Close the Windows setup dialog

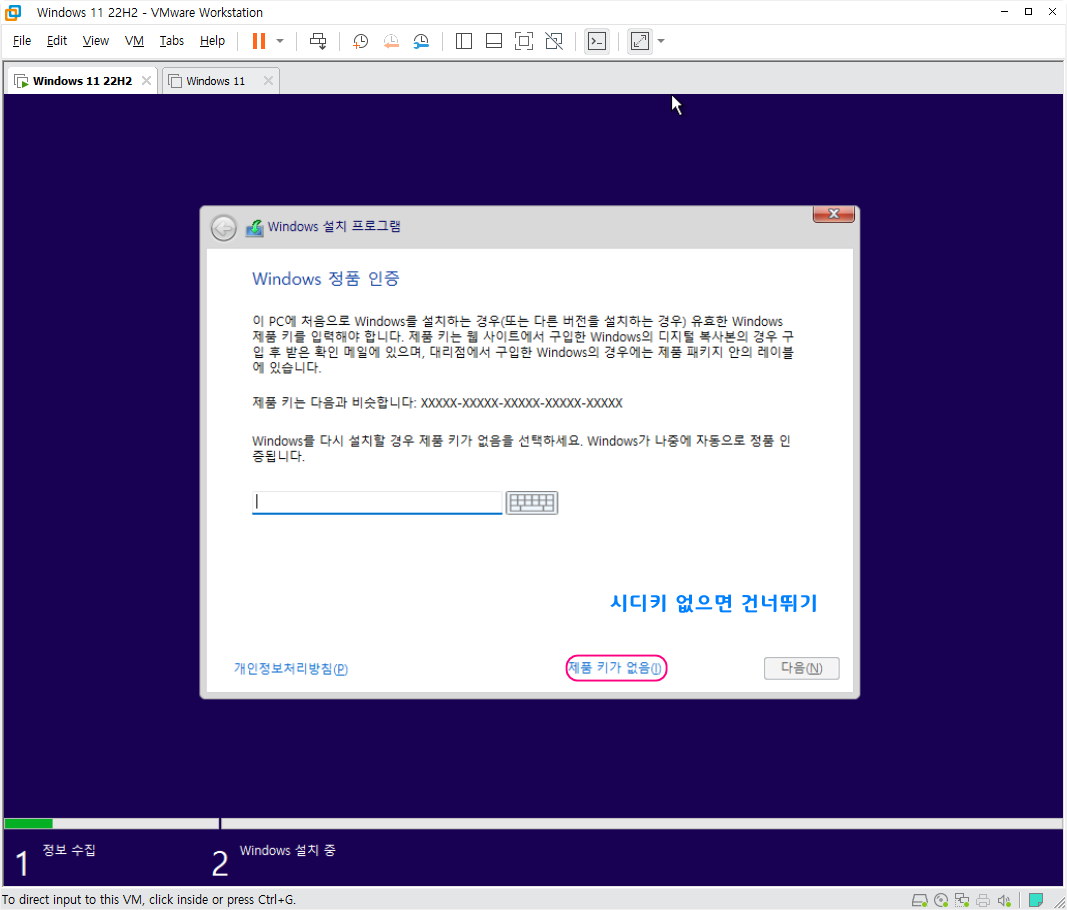pyautogui.click(x=834, y=214)
